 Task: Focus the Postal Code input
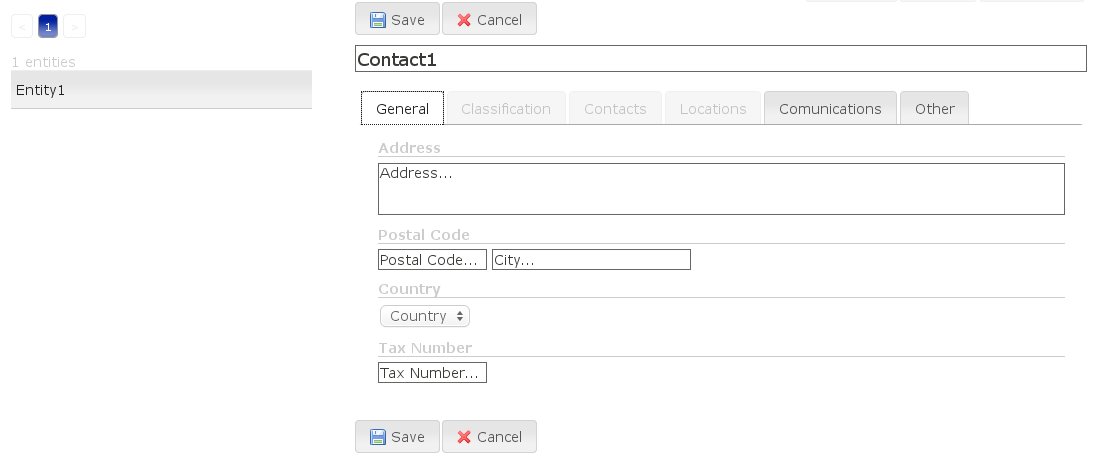(x=433, y=260)
